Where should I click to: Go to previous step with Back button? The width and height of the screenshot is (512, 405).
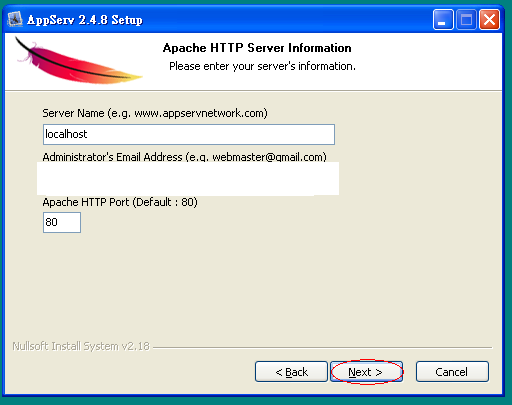291,372
